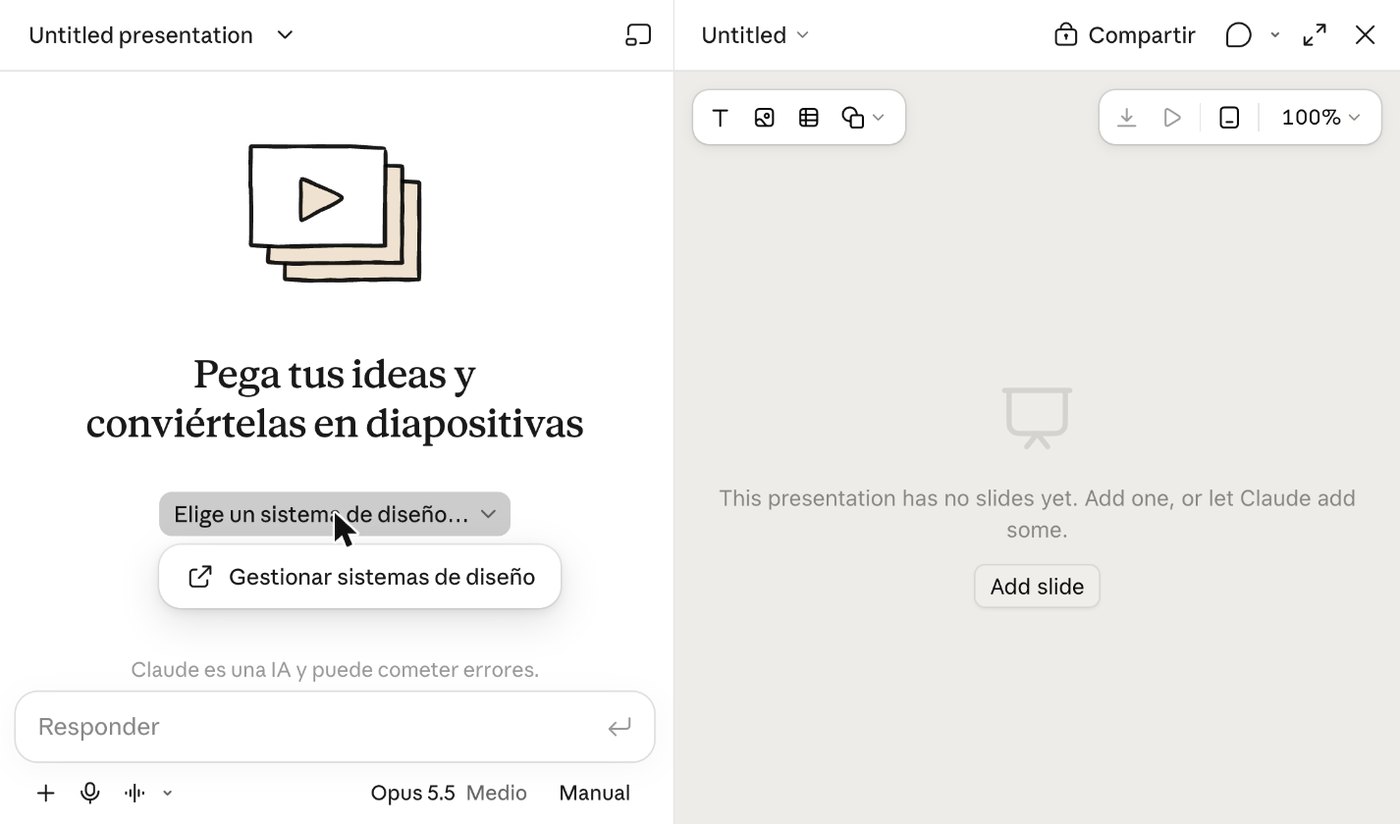Close the presentation panel

(x=1365, y=35)
